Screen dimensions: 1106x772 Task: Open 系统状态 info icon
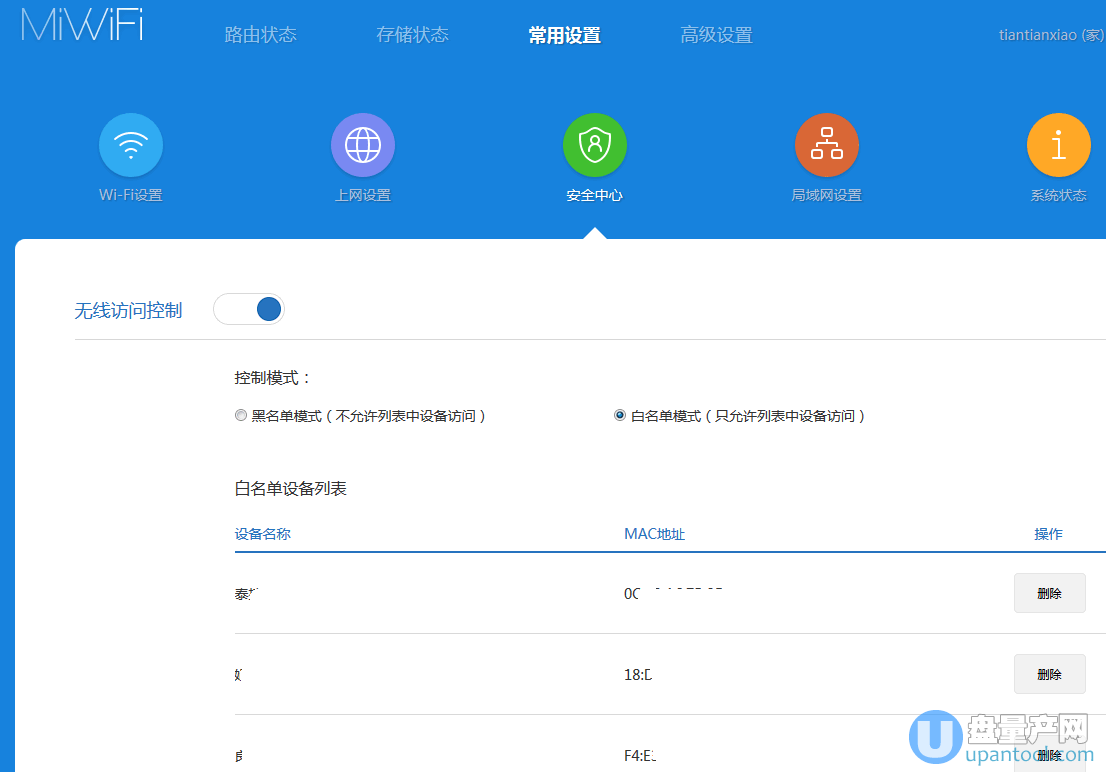(x=1058, y=144)
